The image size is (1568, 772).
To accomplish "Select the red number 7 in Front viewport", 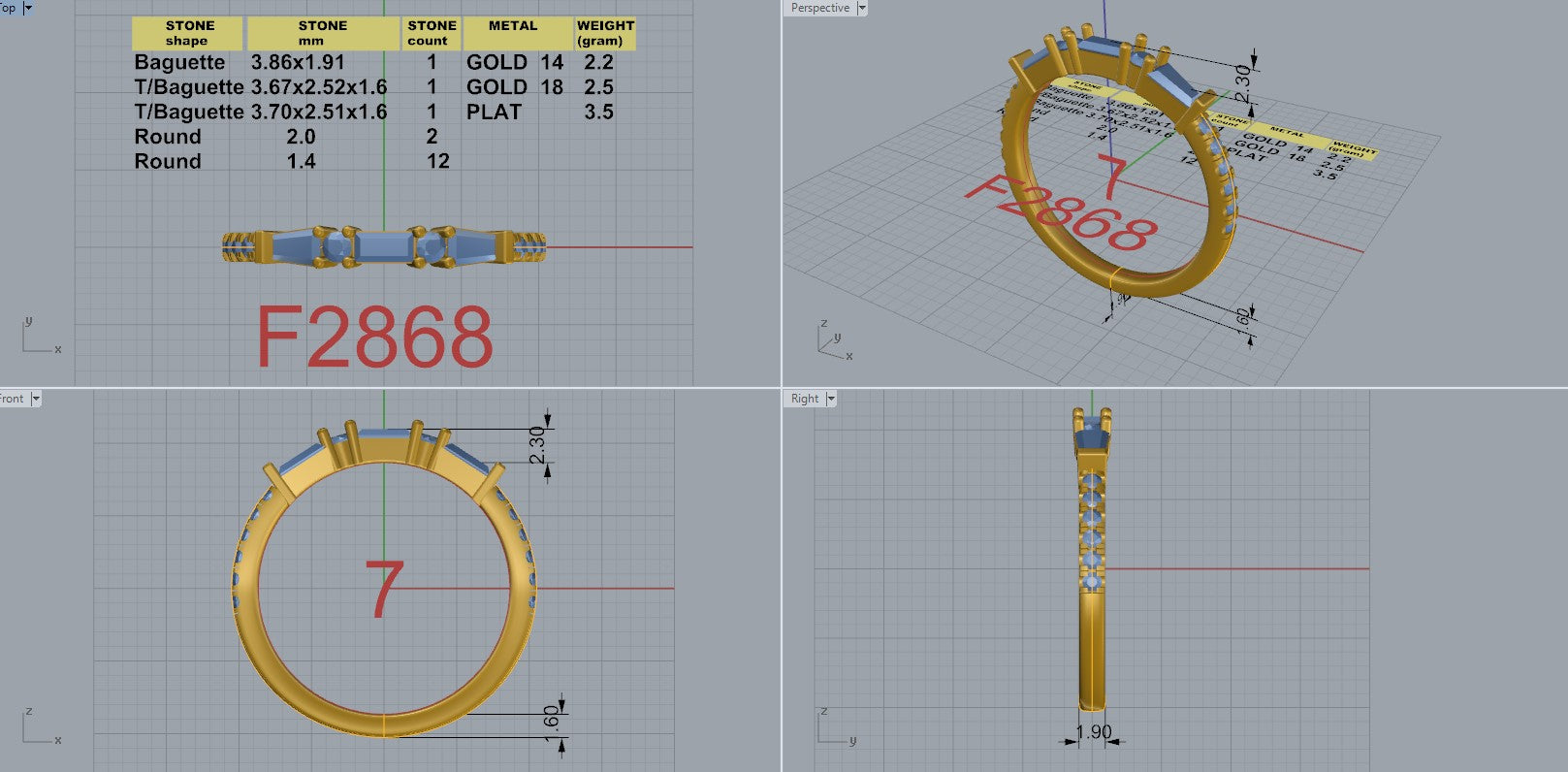I will 384,590.
